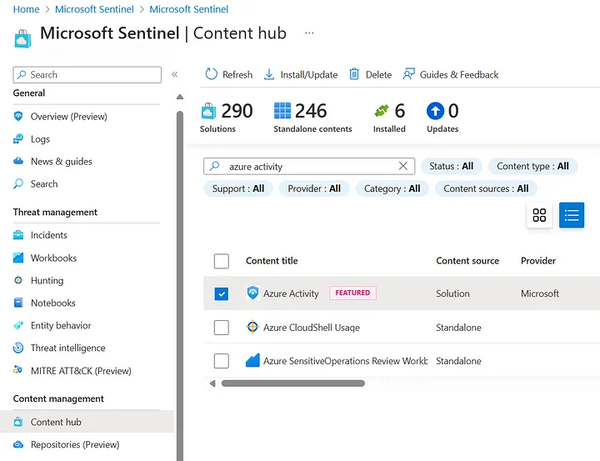Click the sidebar scroll up arrow

coord(179,97)
